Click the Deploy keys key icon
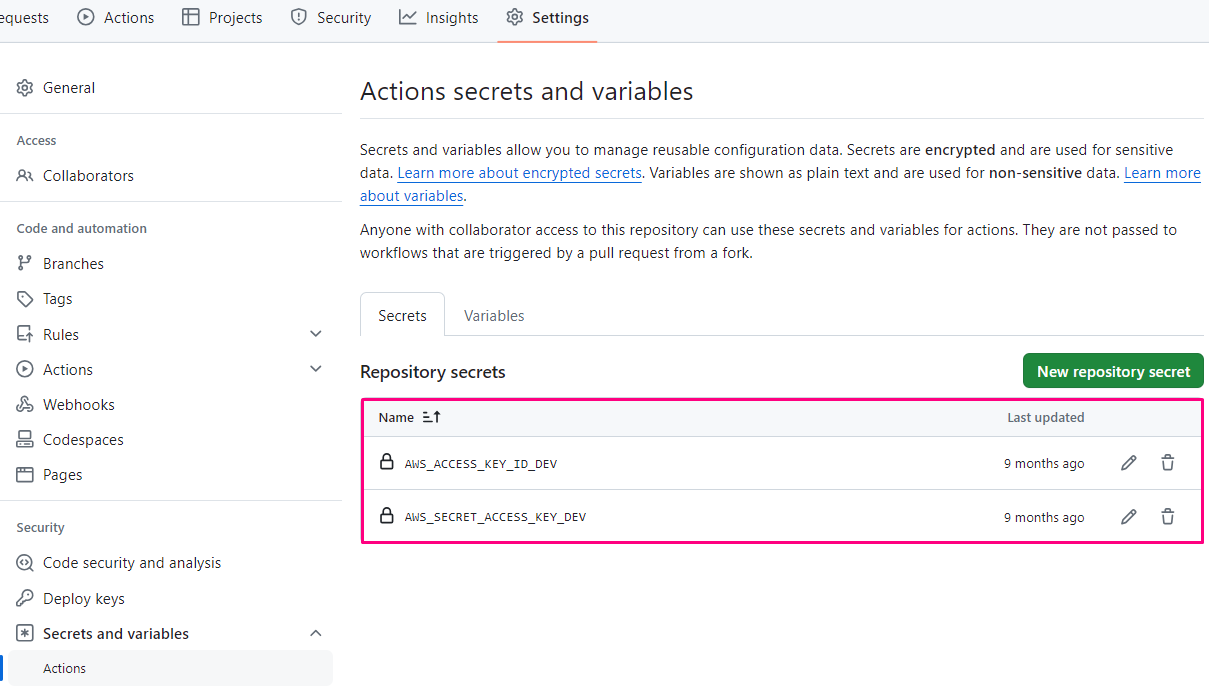Viewport: 1209px width, 686px height. (x=25, y=599)
